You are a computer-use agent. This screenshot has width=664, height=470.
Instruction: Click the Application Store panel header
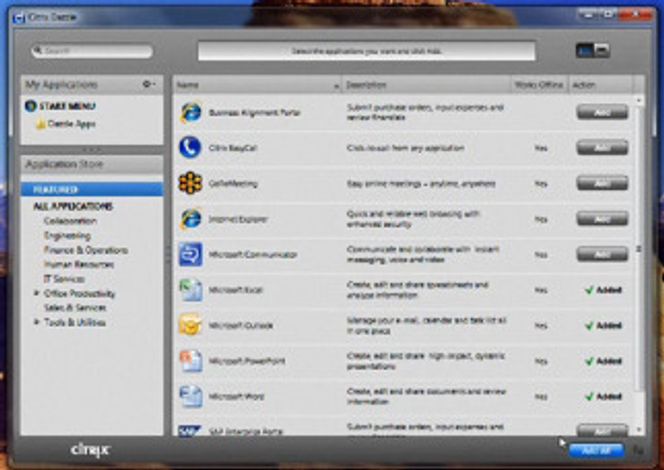92,164
